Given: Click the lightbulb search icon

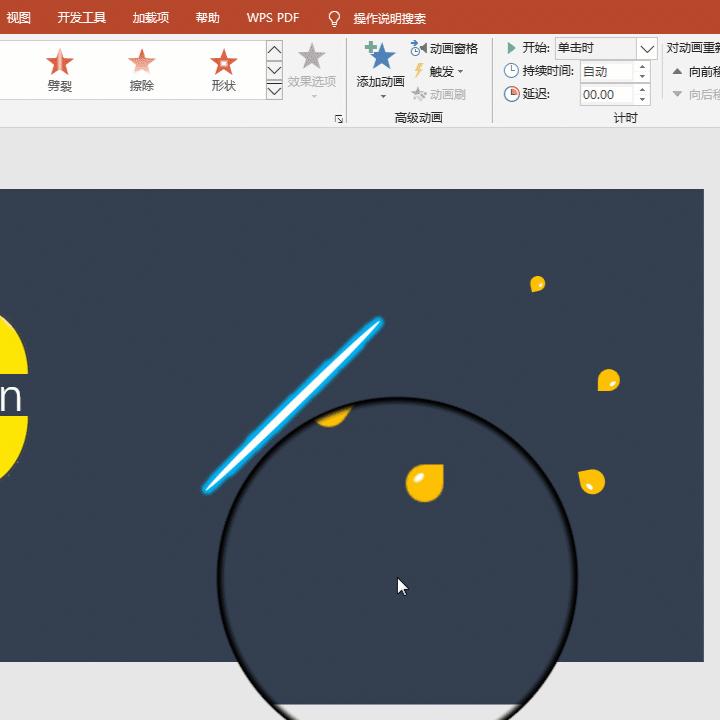Looking at the screenshot, I should point(334,18).
